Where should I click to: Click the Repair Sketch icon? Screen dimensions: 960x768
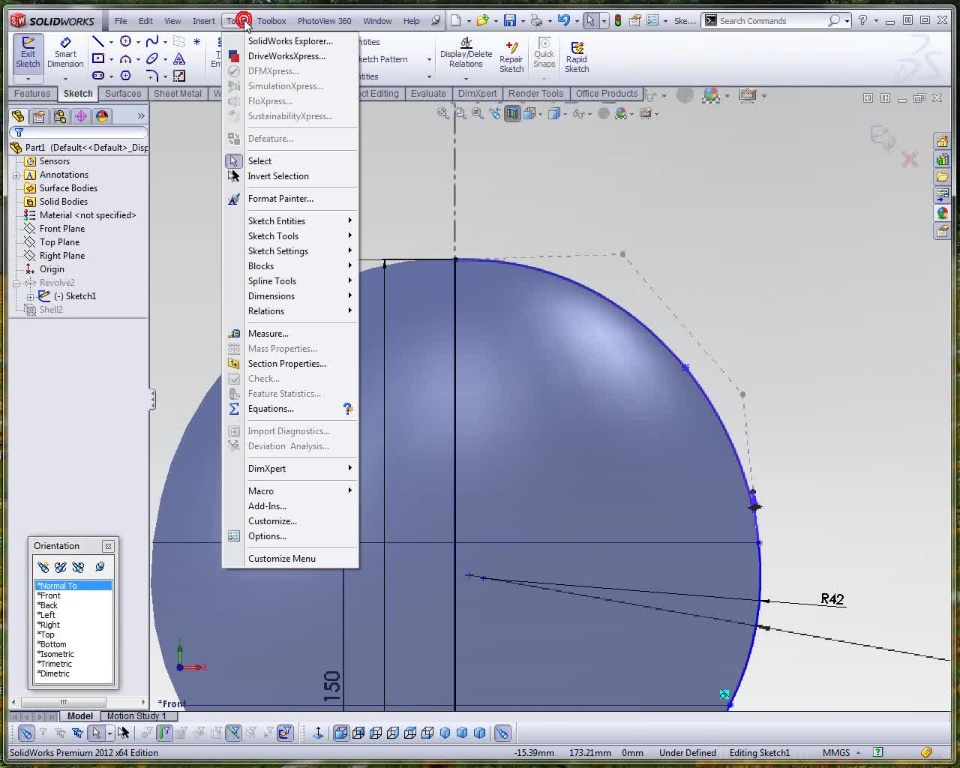[511, 56]
